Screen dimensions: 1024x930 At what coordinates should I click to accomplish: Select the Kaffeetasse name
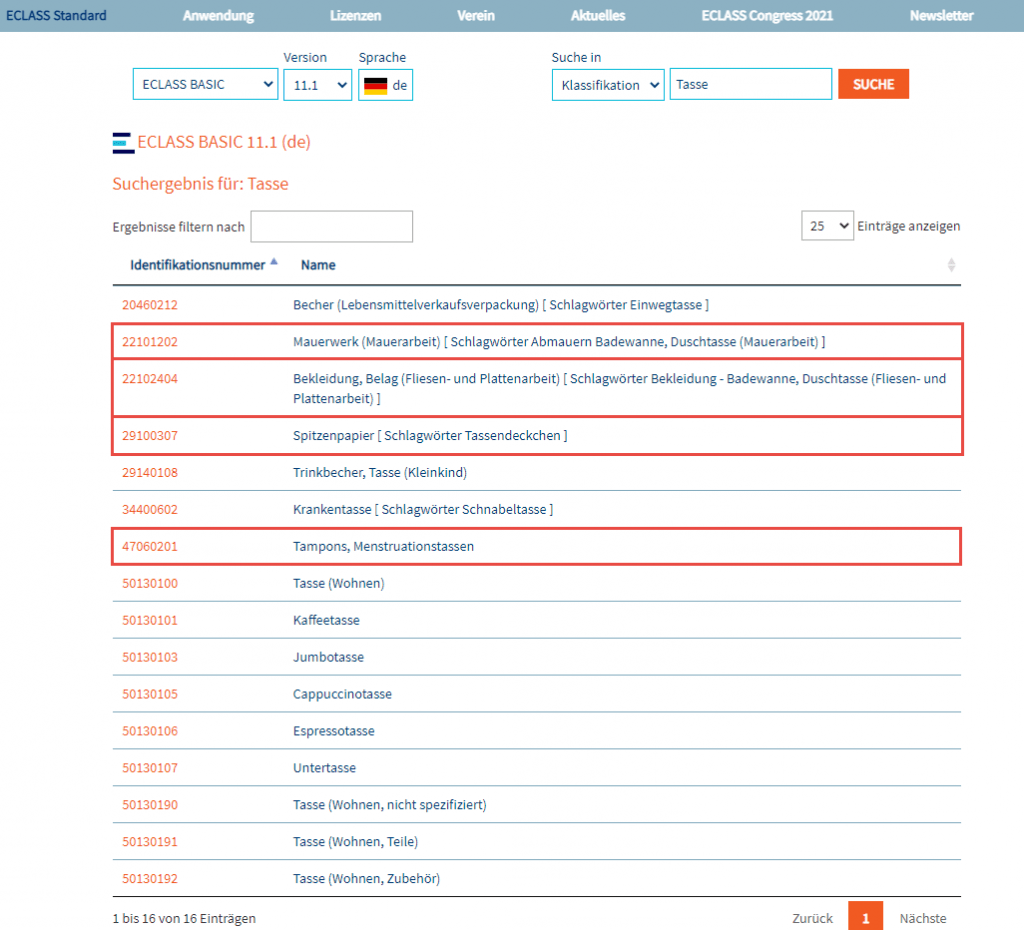pos(326,620)
